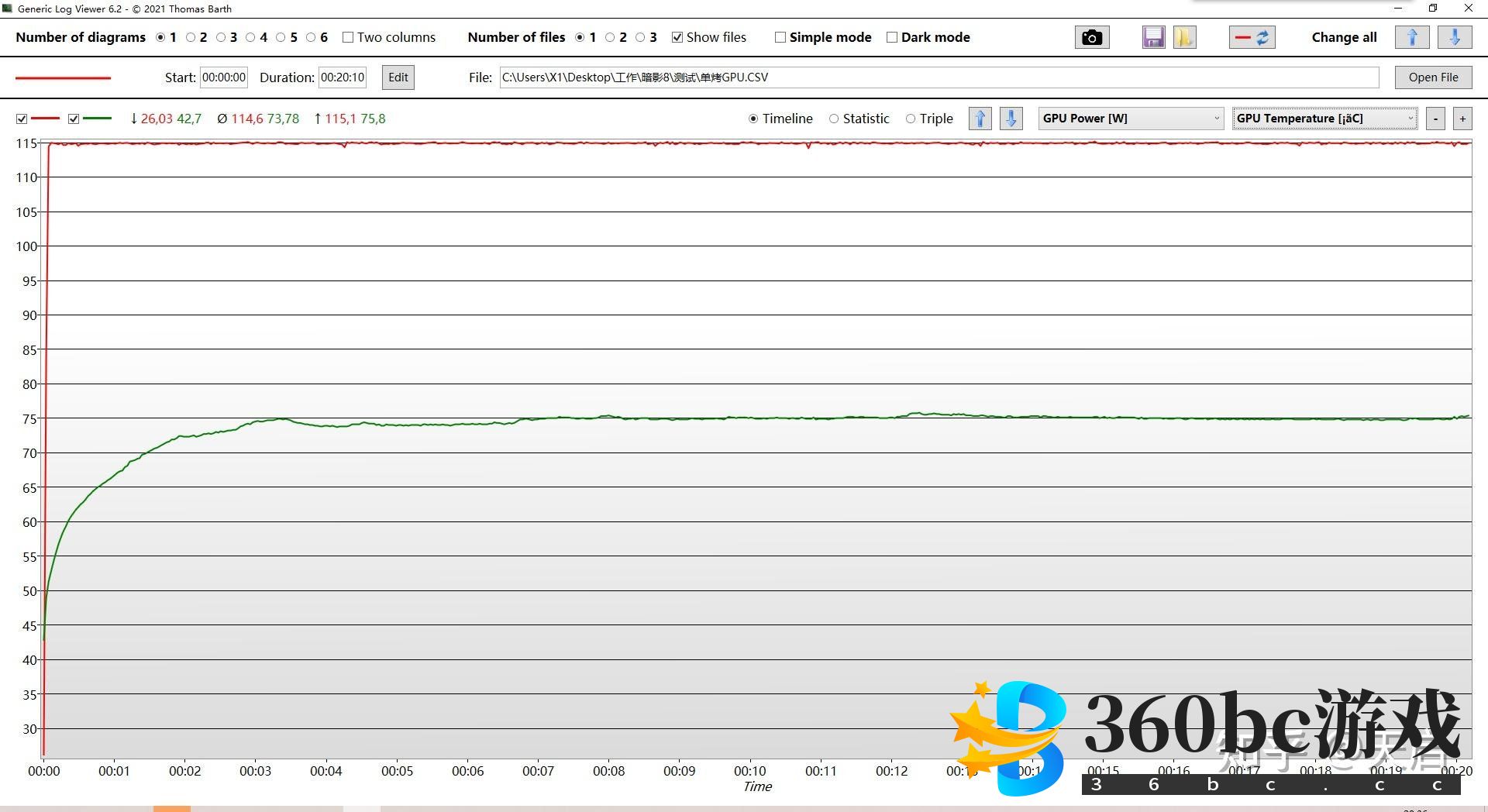Click Change all down arrow icon

(x=1455, y=37)
